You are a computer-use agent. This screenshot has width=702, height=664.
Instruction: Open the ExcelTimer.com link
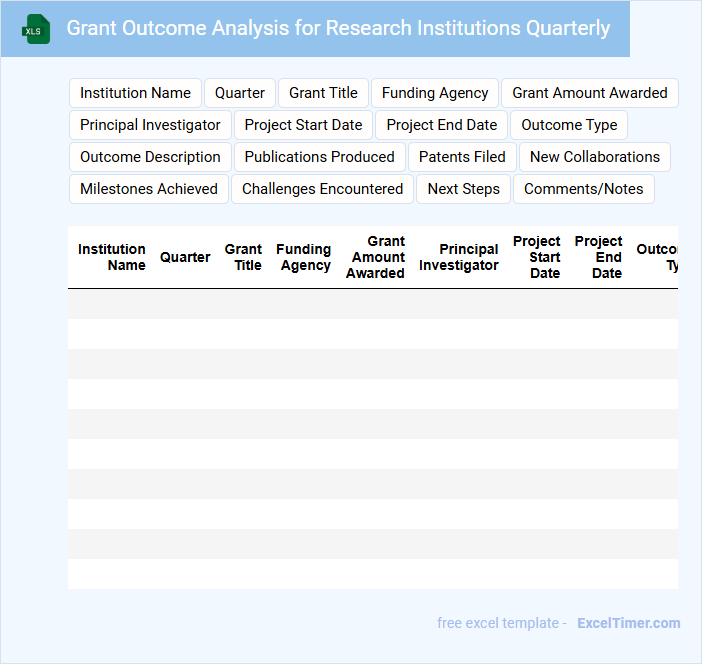click(x=628, y=623)
